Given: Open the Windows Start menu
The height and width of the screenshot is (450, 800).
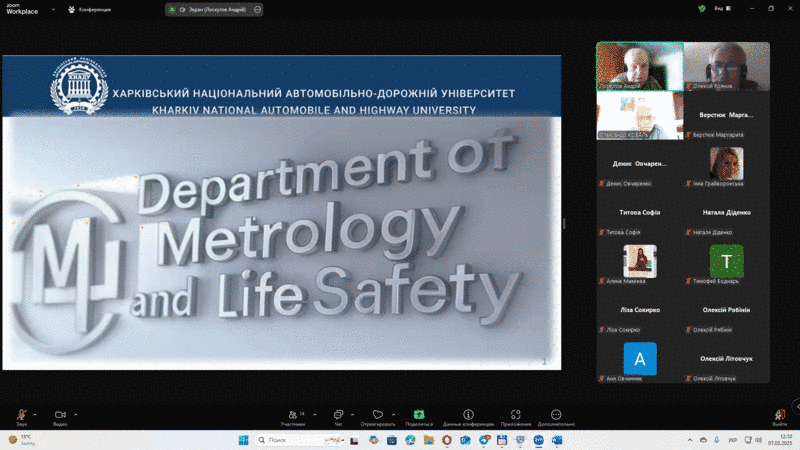Looking at the screenshot, I should click(x=243, y=440).
